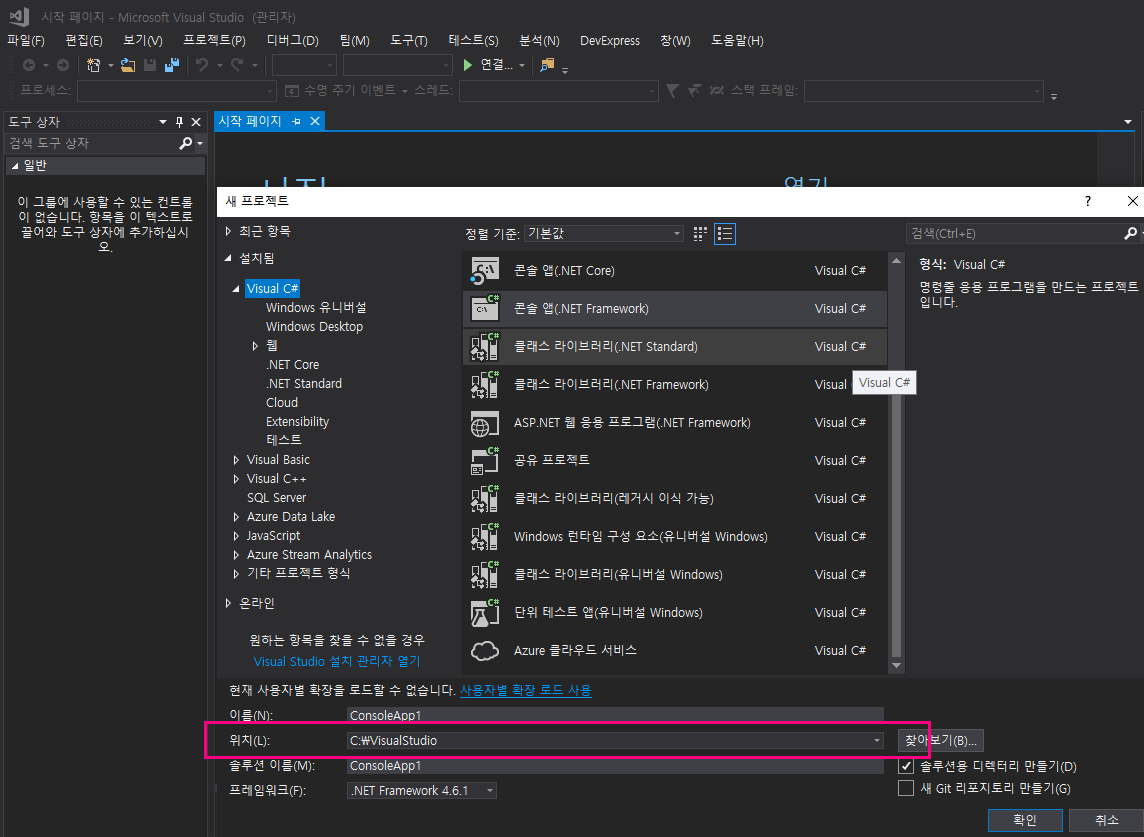The image size is (1144, 837).
Task: Select ASP.NET 웹 응용 프로그램 template icon
Action: pos(484,423)
